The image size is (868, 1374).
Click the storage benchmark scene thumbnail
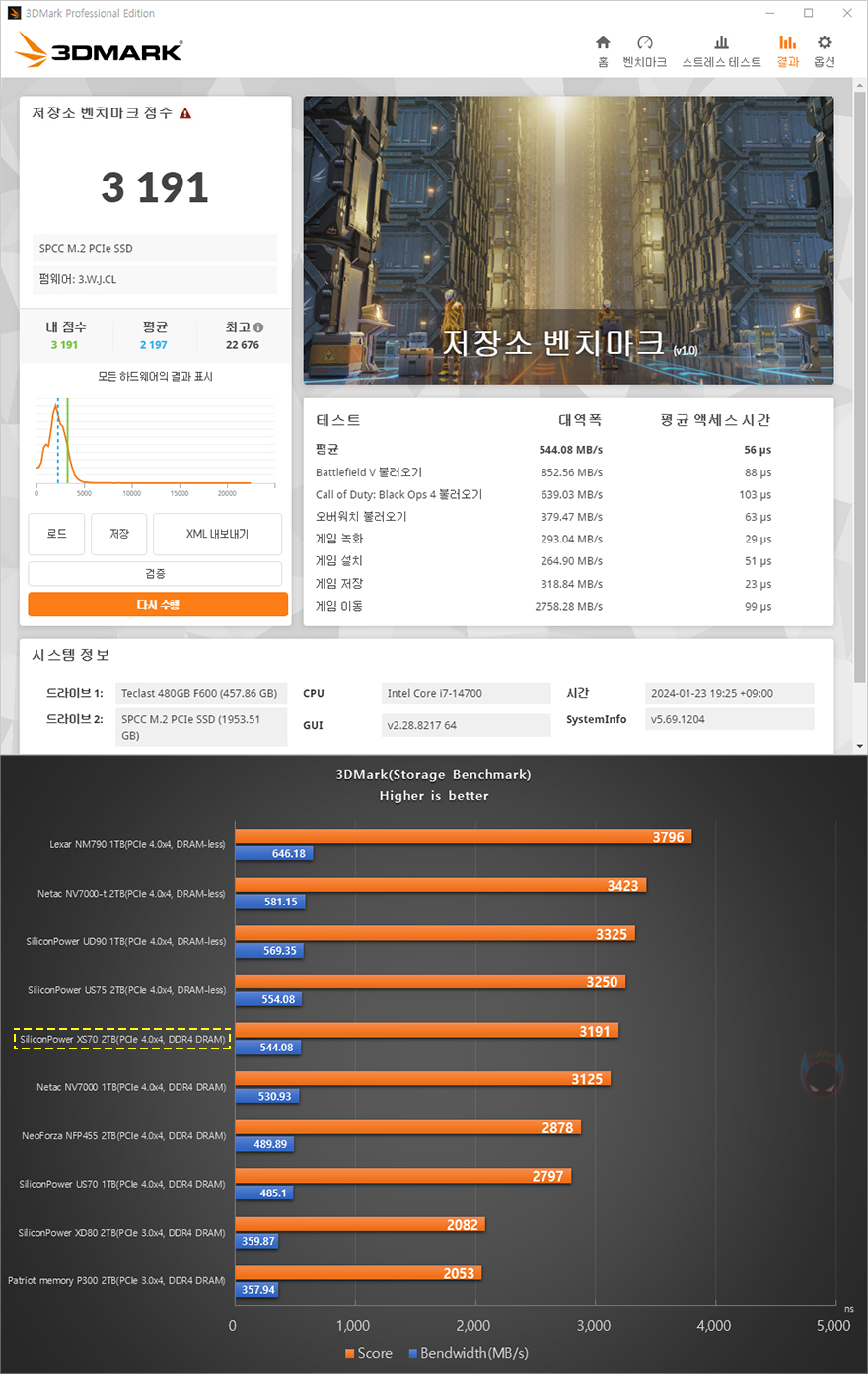point(568,240)
